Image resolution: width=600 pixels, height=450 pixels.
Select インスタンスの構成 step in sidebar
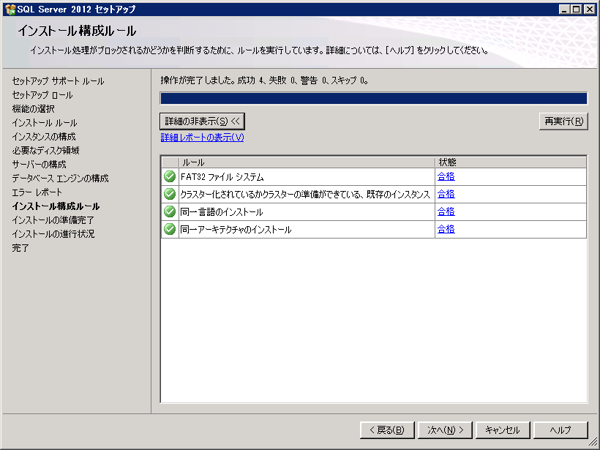click(44, 137)
